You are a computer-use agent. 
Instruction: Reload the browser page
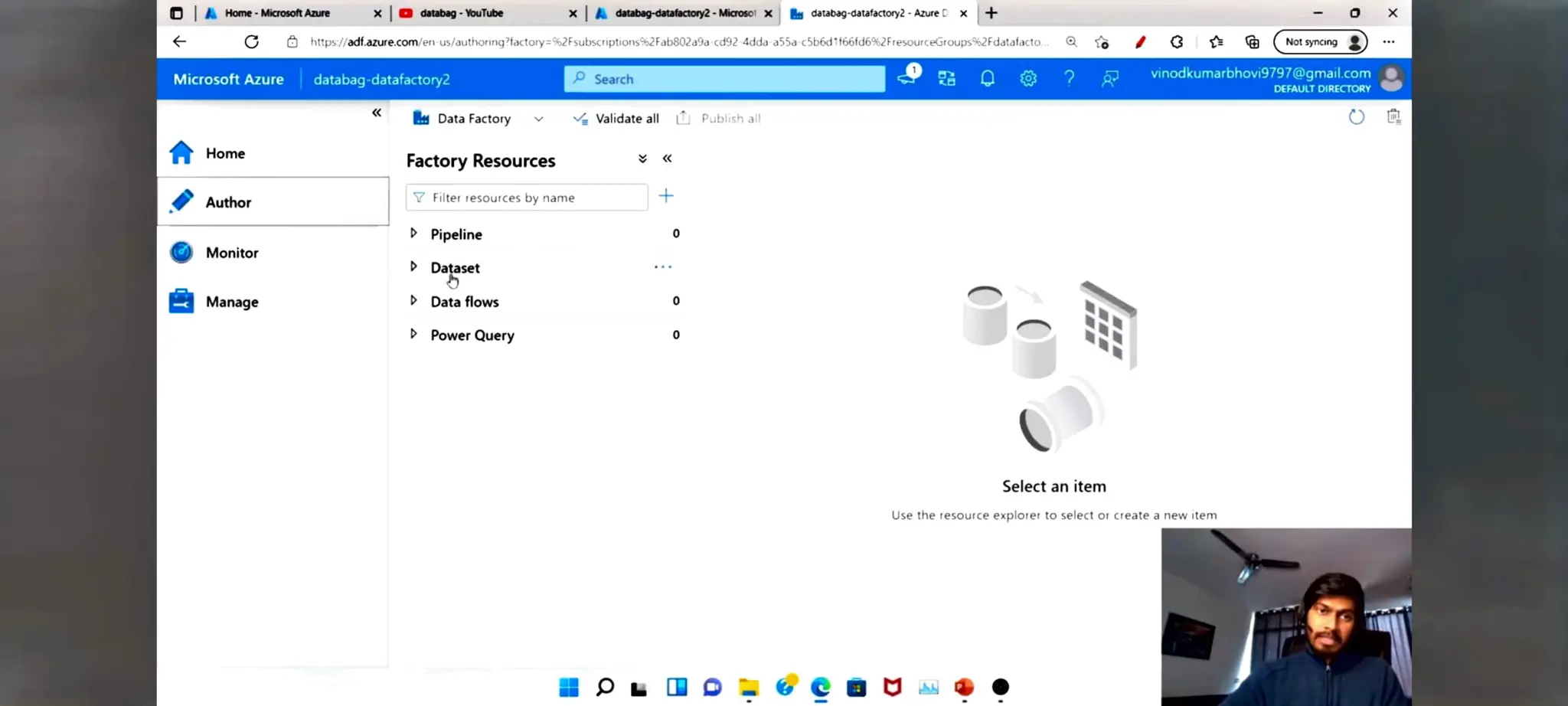tap(251, 42)
